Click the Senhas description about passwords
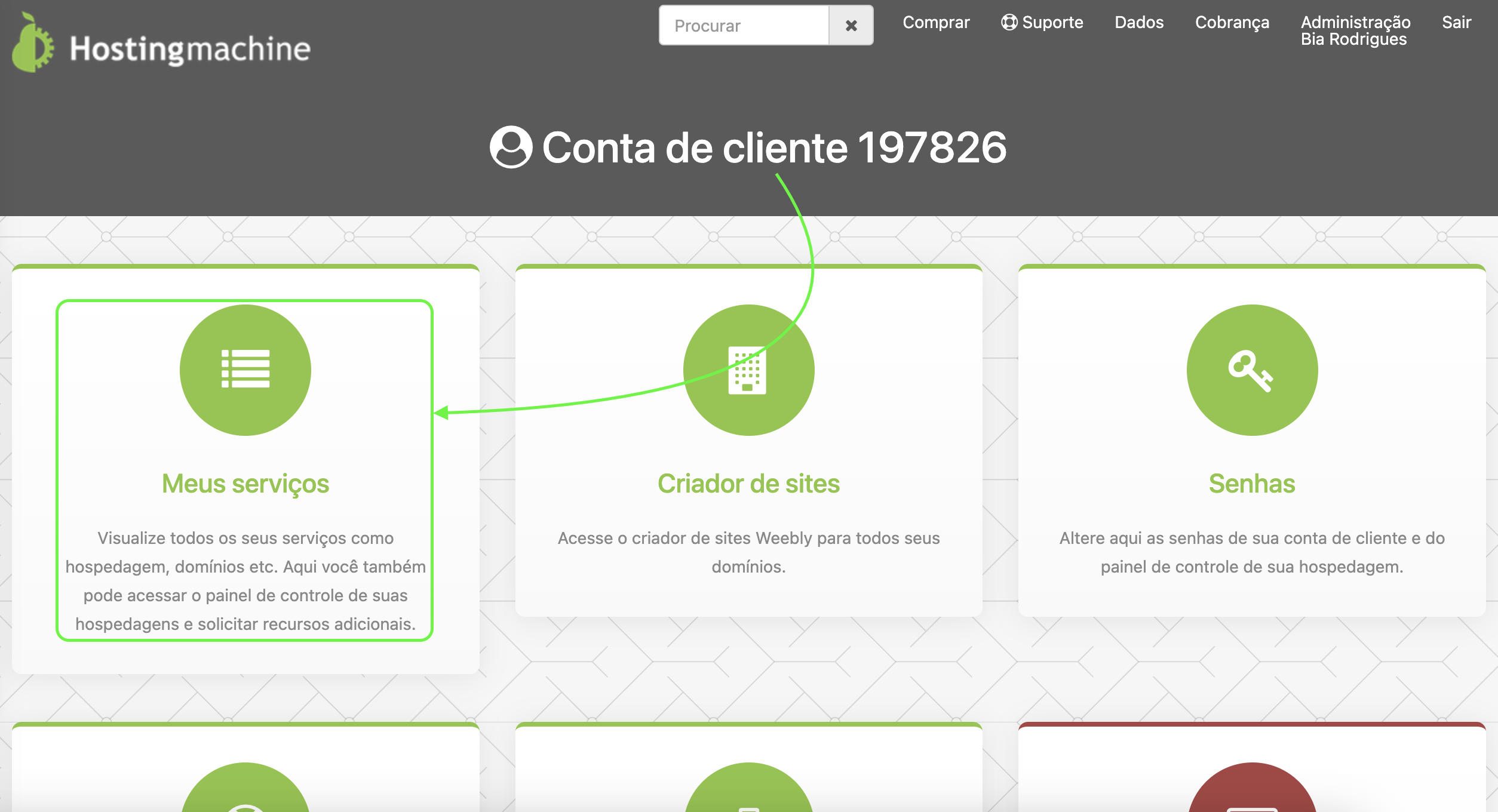Screen dimensions: 1498x812 click(1252, 552)
